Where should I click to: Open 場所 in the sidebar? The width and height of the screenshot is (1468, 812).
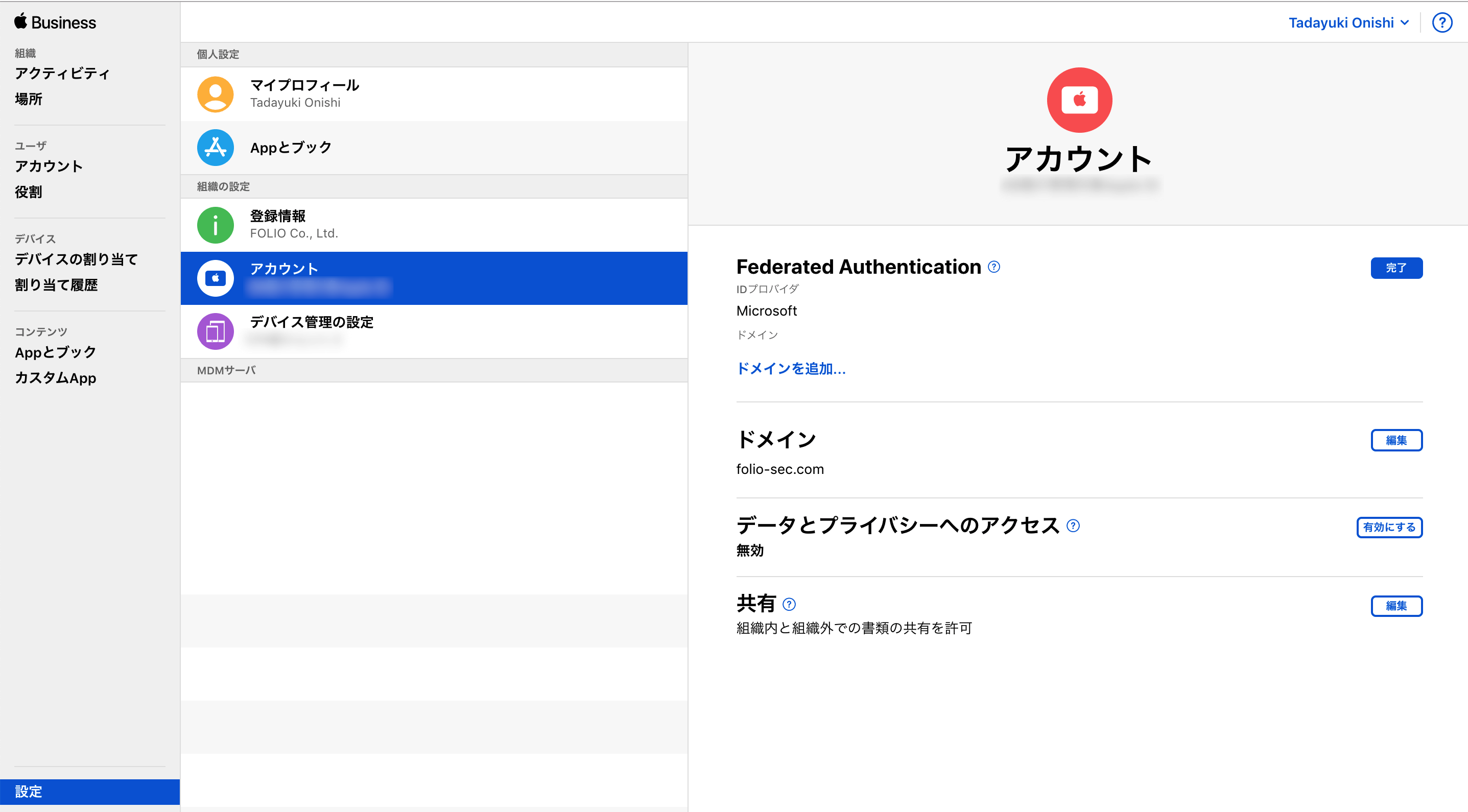(x=29, y=99)
